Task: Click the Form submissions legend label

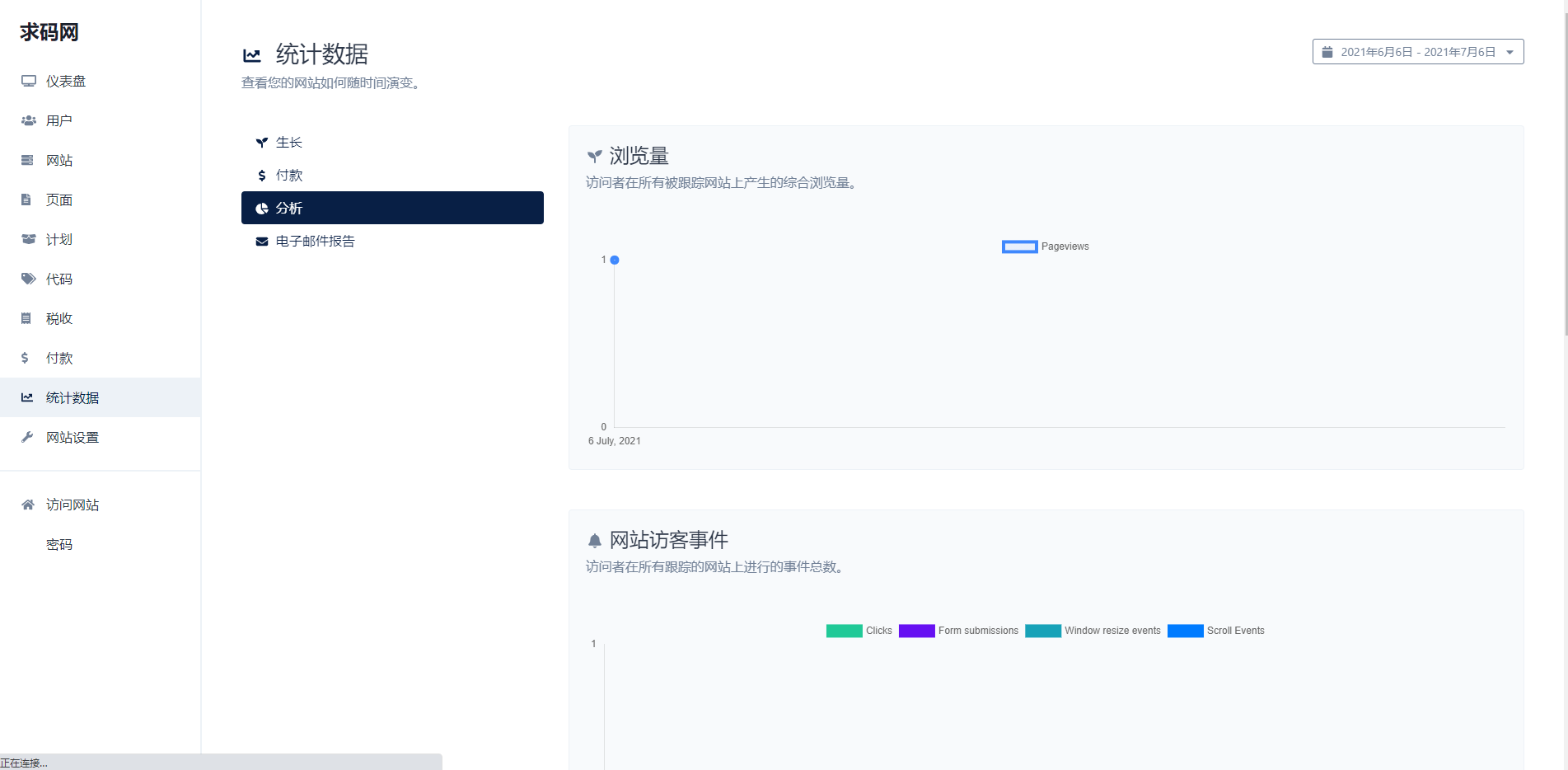Action: 978,631
